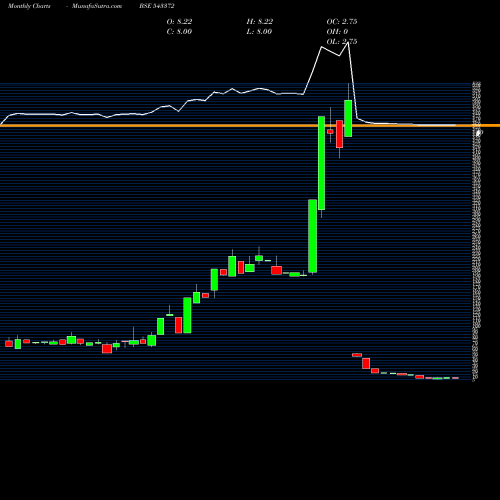
Task: Click the 'OH: 0' value
Action: click(x=337, y=32)
